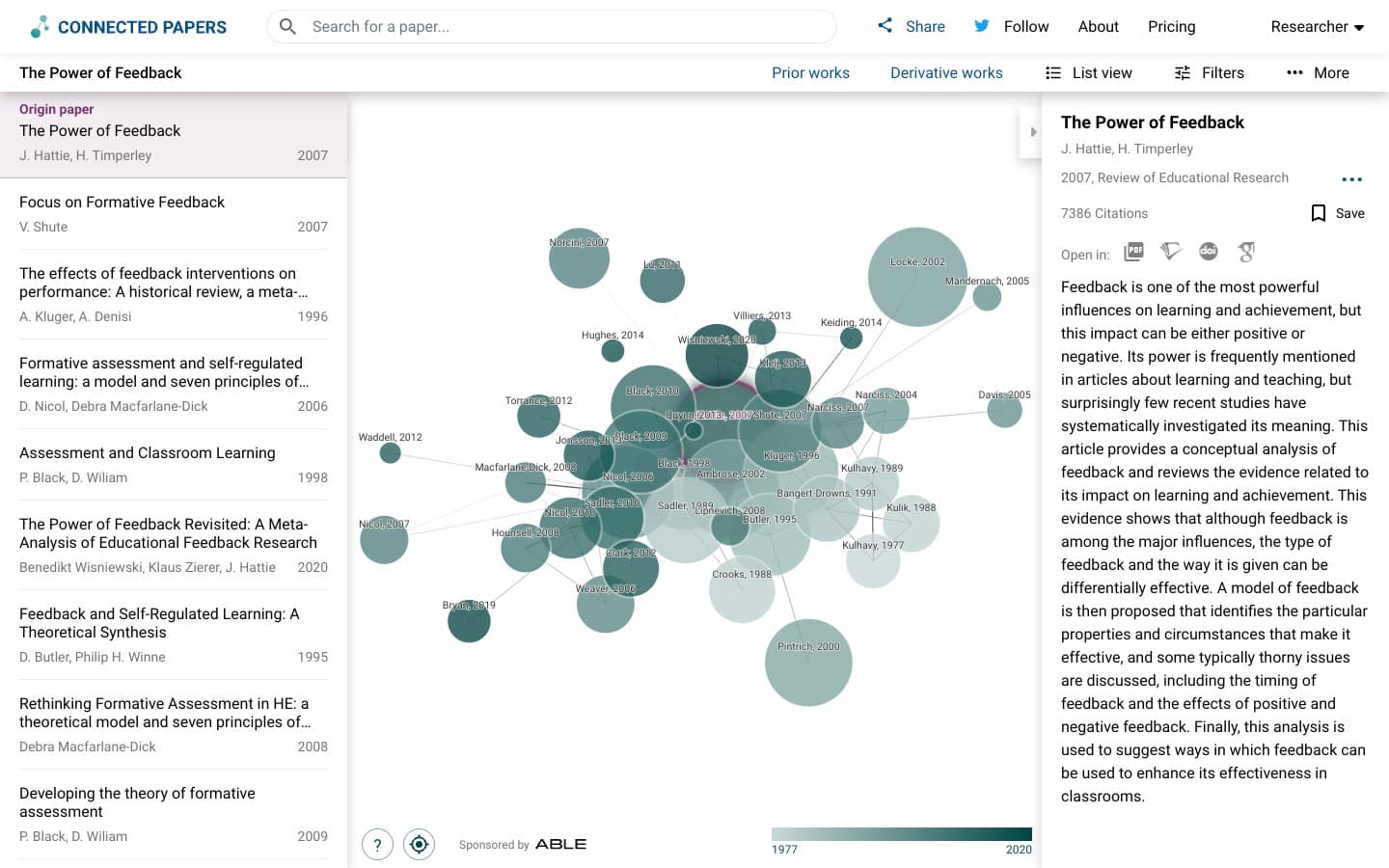The image size is (1389, 868).
Task: Select The Power of Feedback Revisited paper
Action: tap(174, 545)
